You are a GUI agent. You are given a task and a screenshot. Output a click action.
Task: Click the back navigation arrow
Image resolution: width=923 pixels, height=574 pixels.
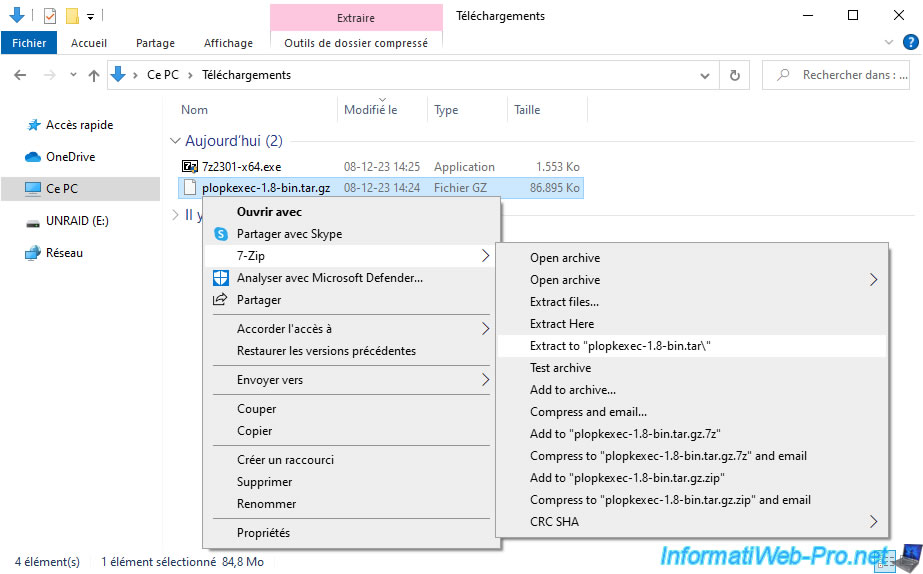click(22, 75)
